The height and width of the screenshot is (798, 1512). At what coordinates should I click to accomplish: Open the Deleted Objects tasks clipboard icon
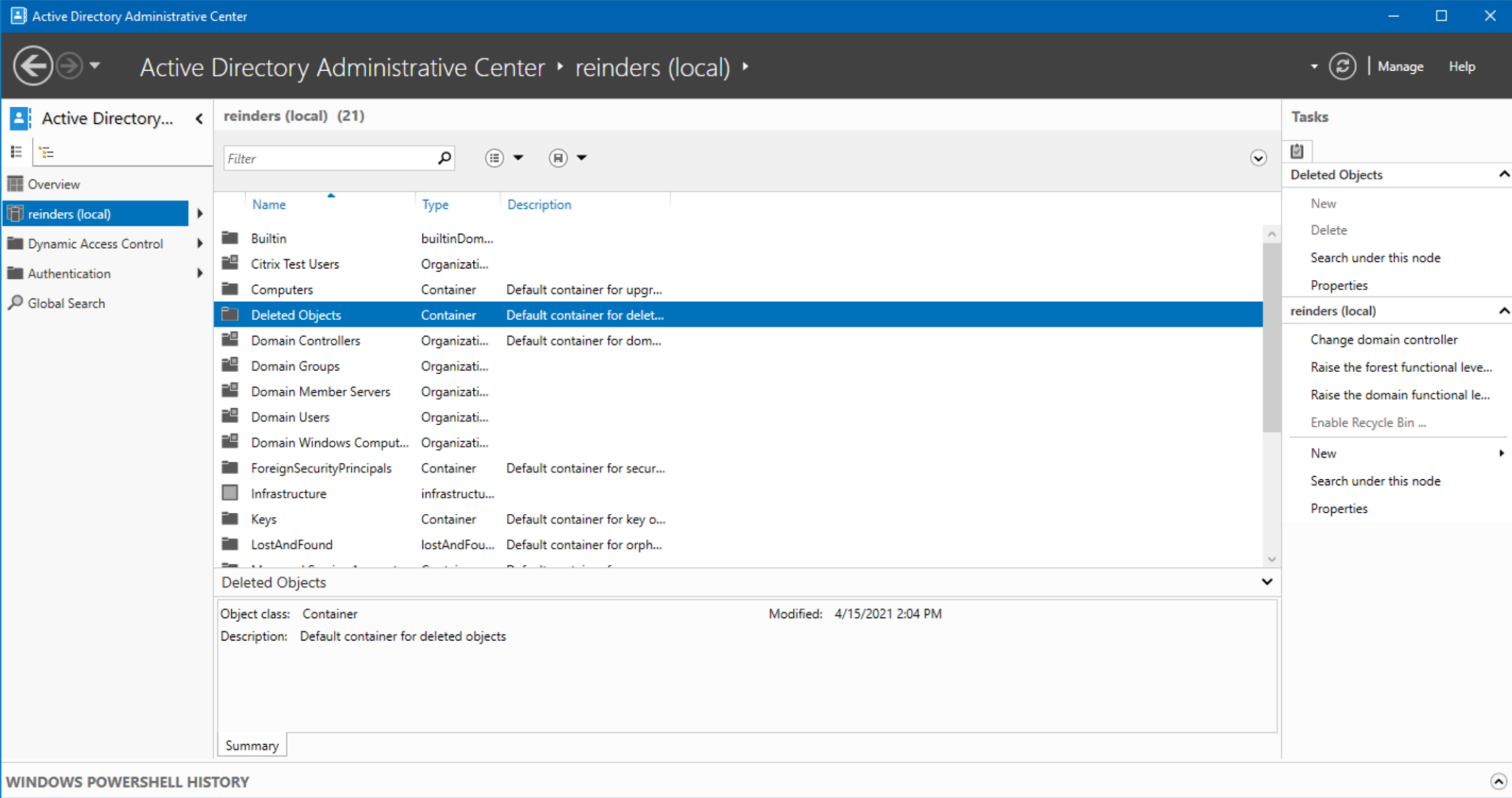pyautogui.click(x=1297, y=151)
